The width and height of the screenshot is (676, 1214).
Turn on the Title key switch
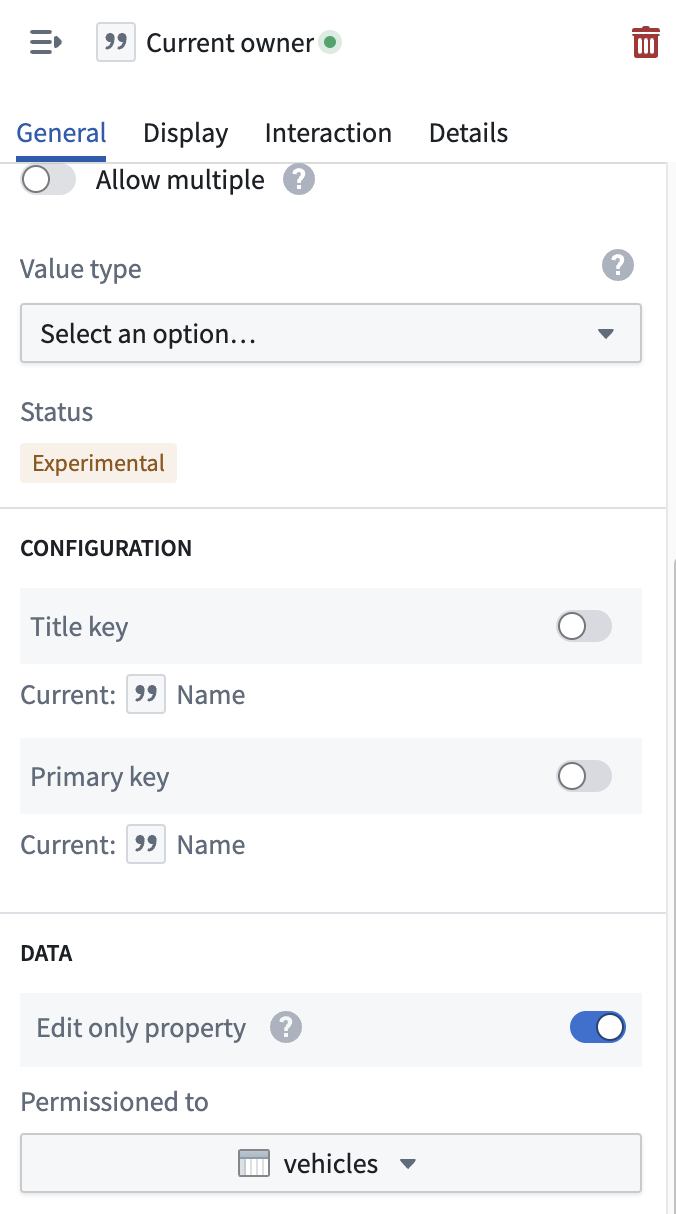click(x=584, y=627)
